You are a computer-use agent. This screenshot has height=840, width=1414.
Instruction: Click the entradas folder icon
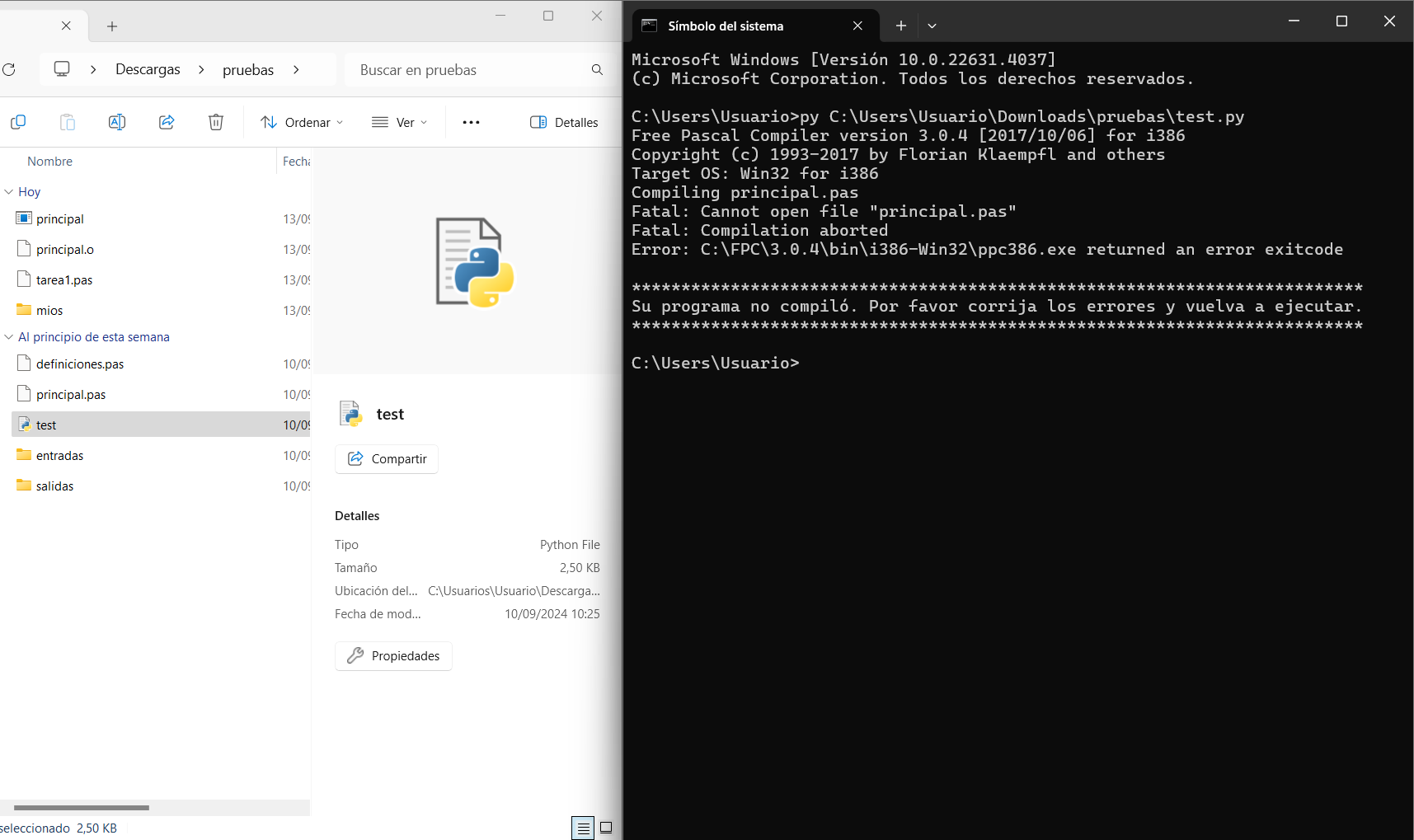tap(24, 455)
